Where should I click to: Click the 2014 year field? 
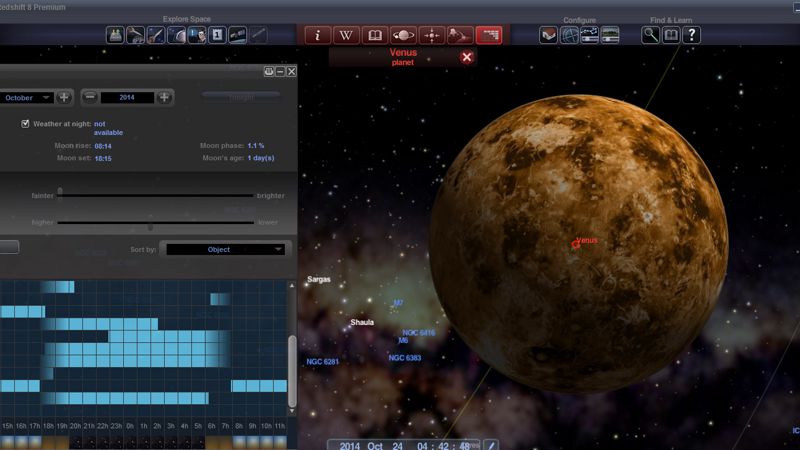(127, 97)
